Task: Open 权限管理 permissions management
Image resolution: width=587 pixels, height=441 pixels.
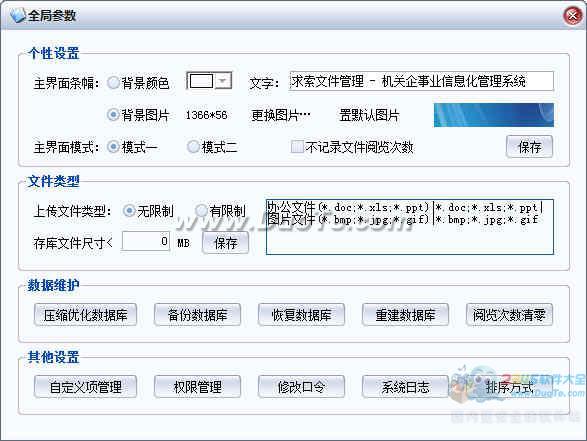Action: click(x=197, y=387)
